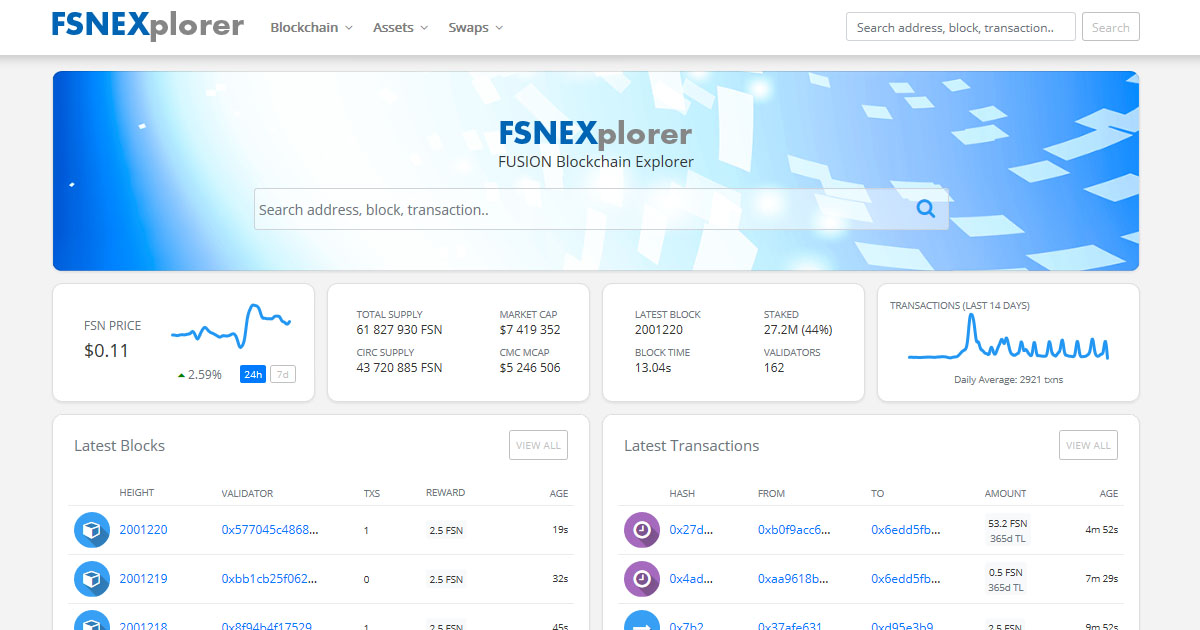Open recipient 0x6edd5fb... of 0x4ad... transaction
Image resolution: width=1200 pixels, height=630 pixels.
click(906, 579)
